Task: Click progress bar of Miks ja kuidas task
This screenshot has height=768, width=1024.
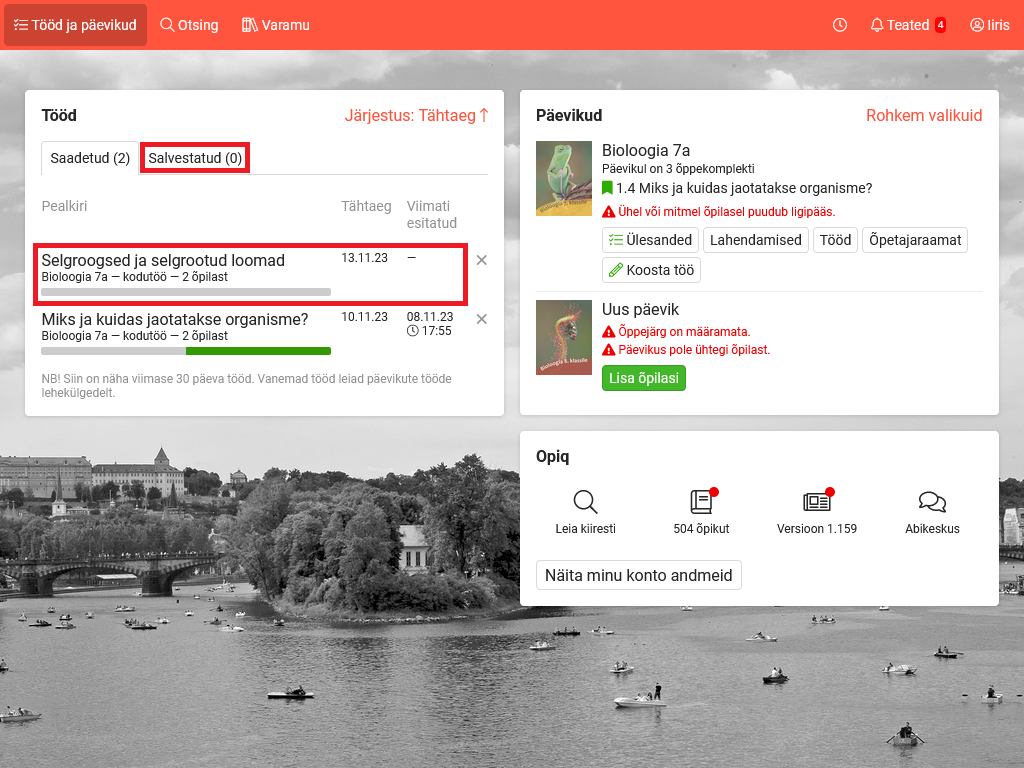Action: coord(186,351)
